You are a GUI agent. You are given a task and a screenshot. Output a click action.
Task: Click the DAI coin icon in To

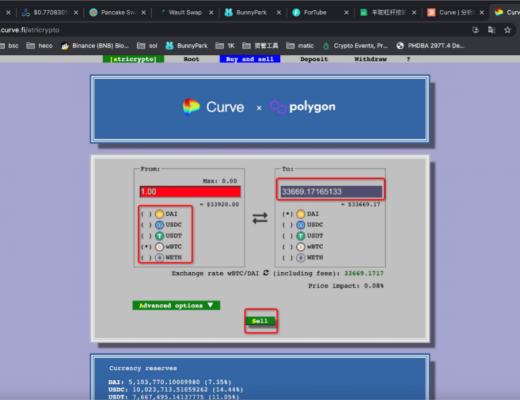[301, 214]
